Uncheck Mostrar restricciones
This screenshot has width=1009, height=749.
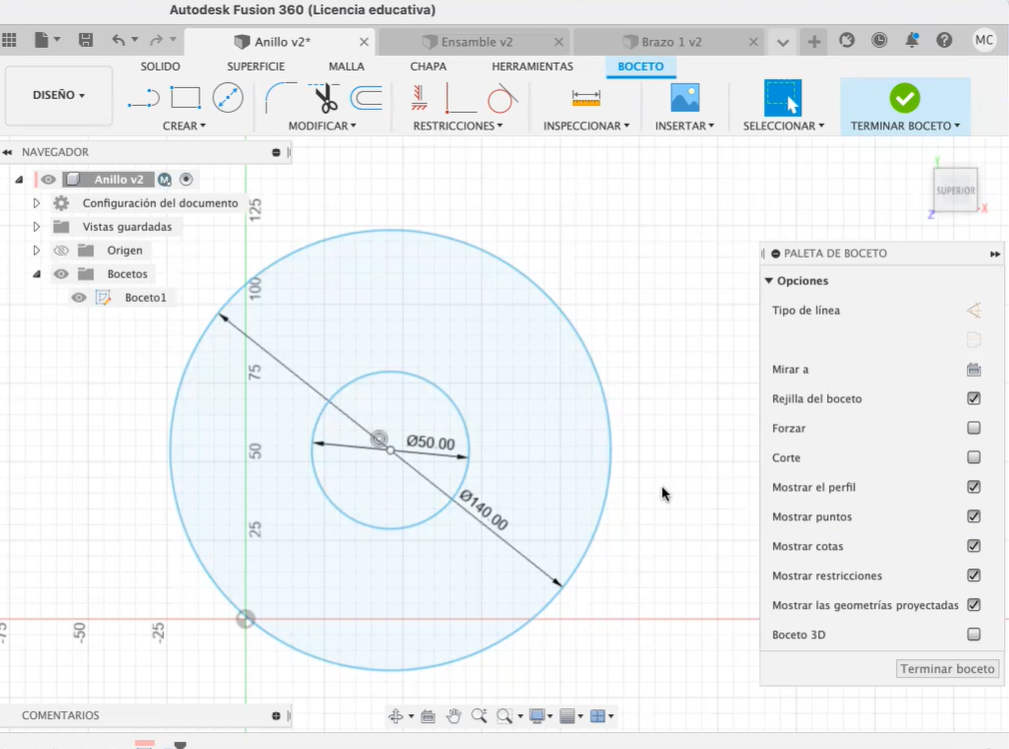point(974,575)
